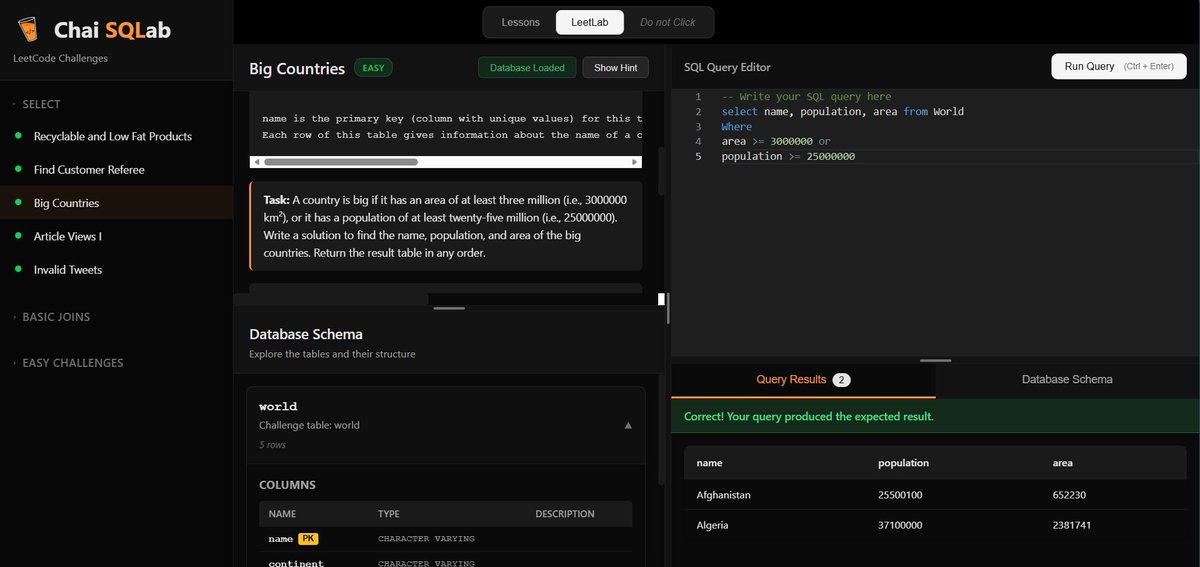Click the horizontal scrollbar thumb in description

click(x=341, y=161)
